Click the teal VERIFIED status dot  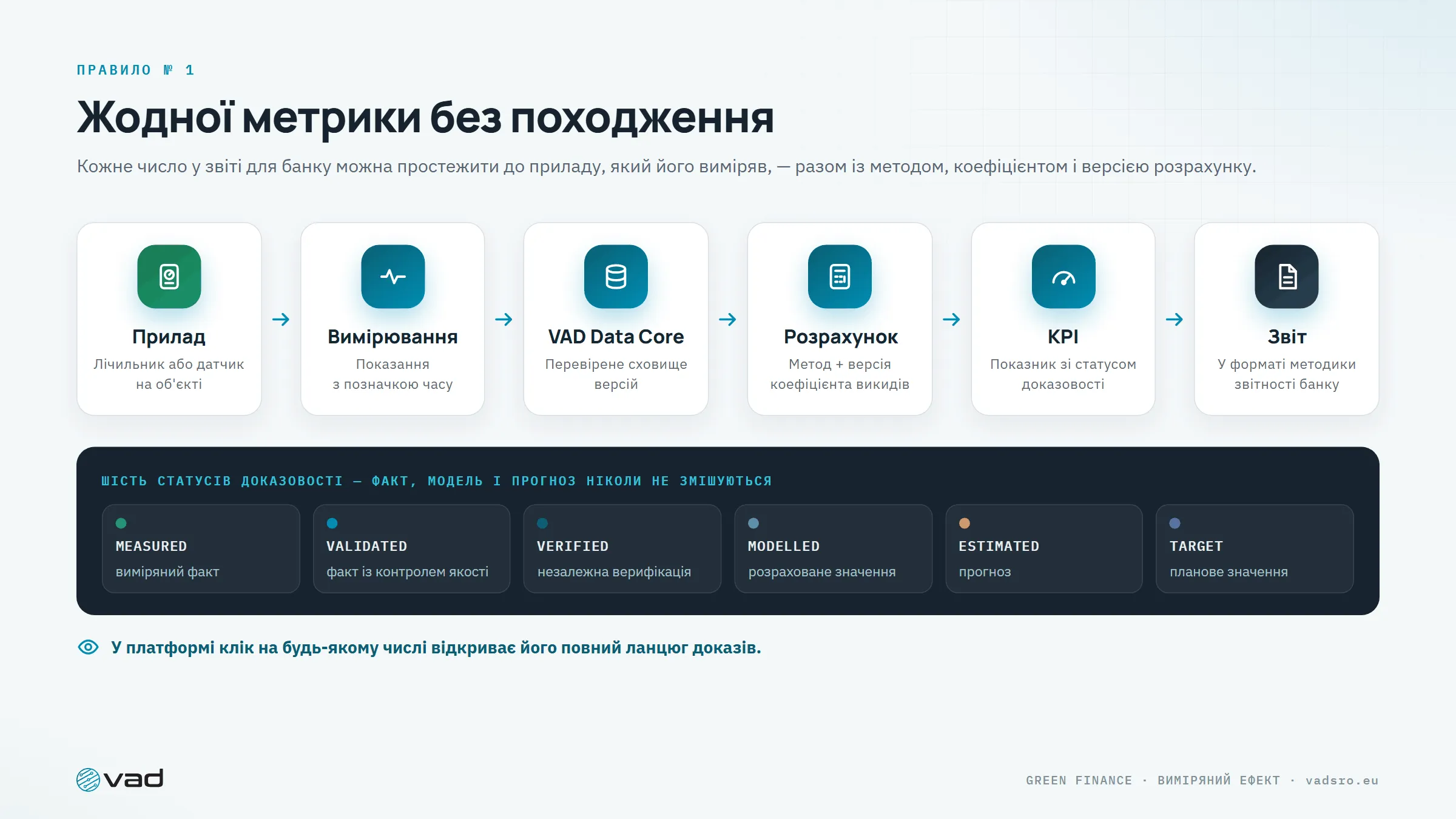[x=542, y=523]
